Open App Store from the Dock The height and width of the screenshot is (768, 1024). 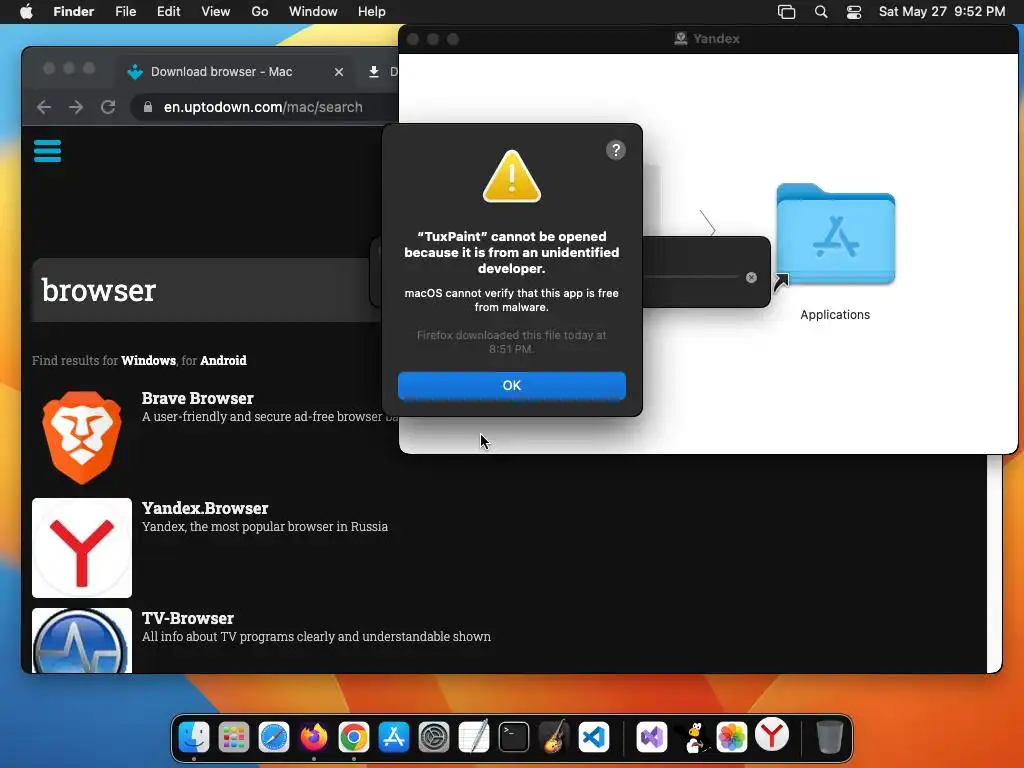tap(394, 737)
